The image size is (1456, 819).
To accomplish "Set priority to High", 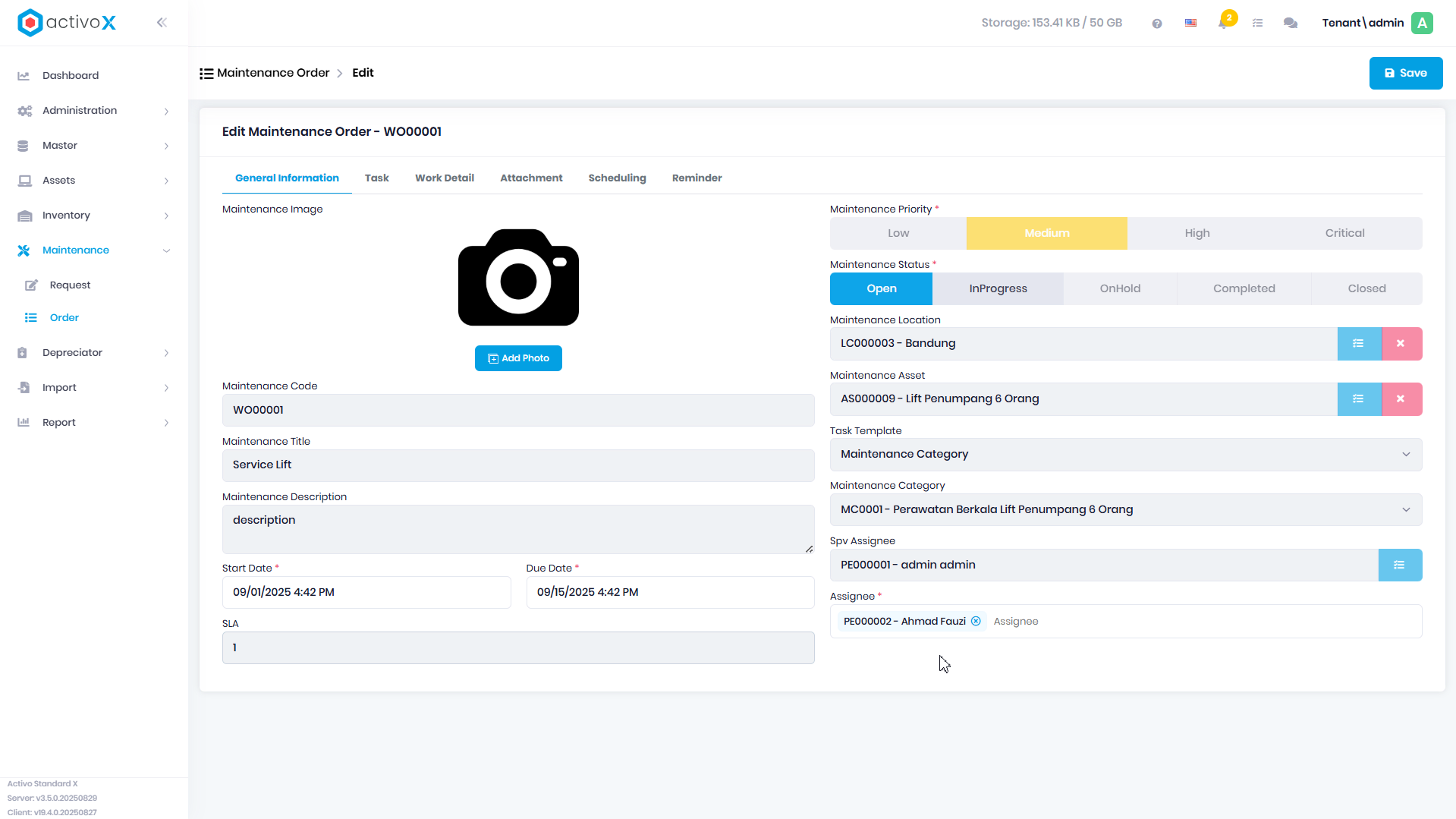I will pos(1197,234).
